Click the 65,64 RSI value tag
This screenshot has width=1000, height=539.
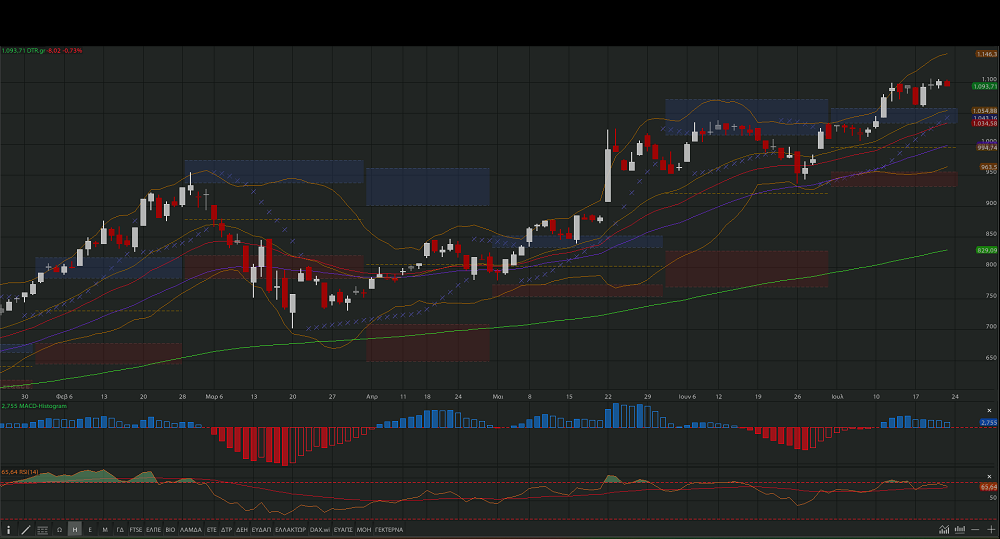(x=989, y=487)
